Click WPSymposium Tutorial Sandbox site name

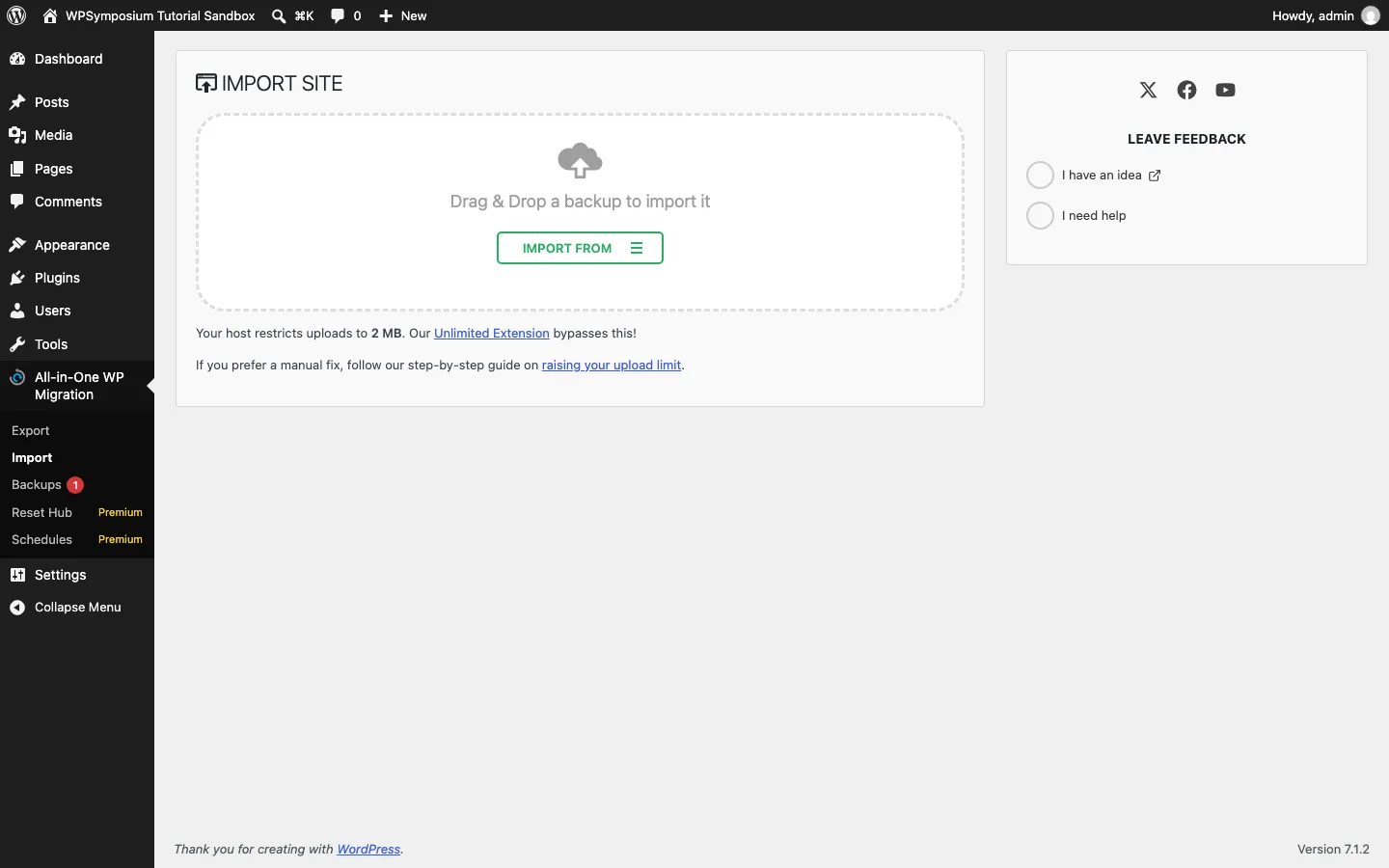click(x=160, y=15)
